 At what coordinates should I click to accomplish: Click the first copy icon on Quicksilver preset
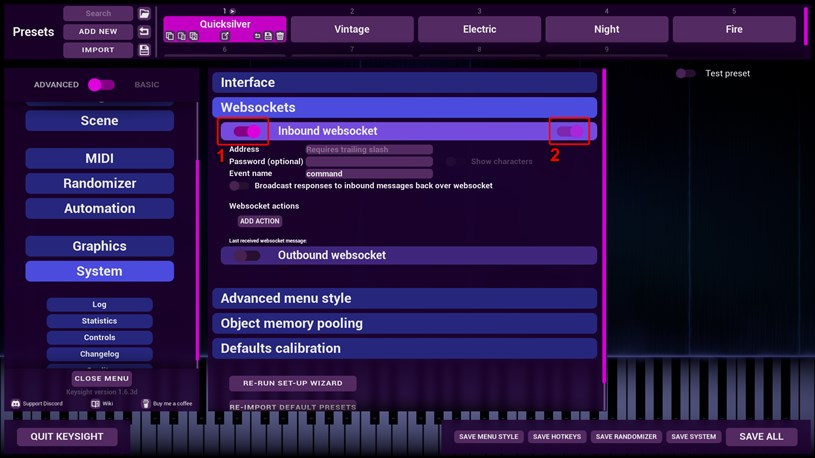[x=170, y=36]
